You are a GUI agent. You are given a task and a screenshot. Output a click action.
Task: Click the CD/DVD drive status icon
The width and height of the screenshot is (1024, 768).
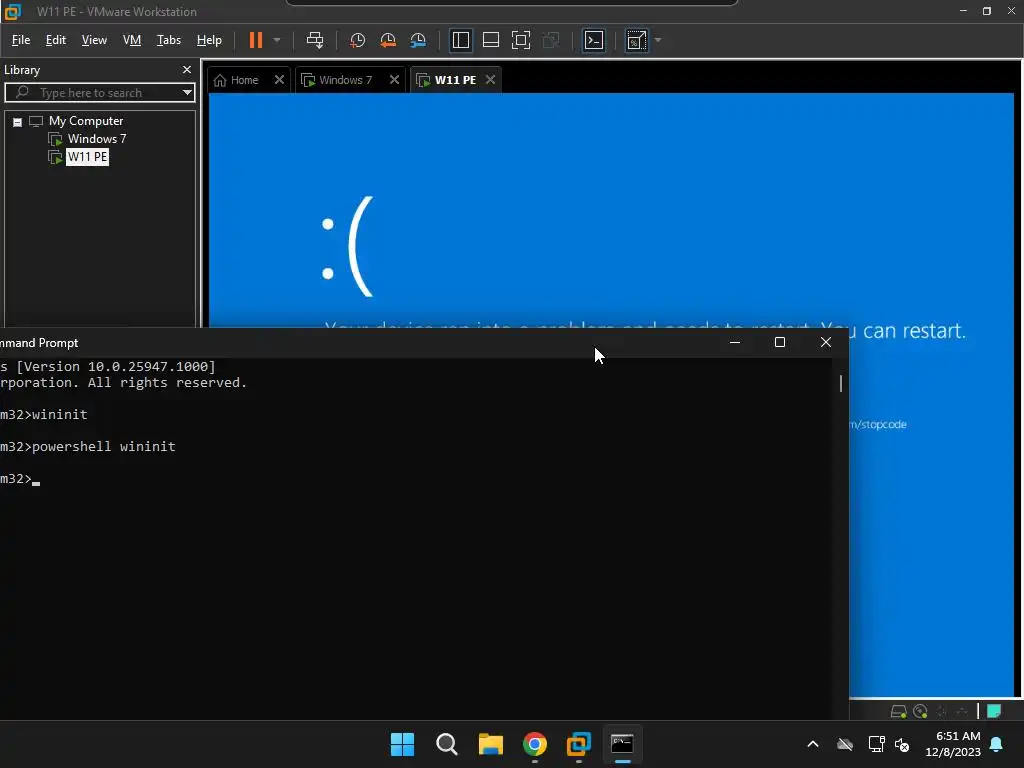point(920,712)
